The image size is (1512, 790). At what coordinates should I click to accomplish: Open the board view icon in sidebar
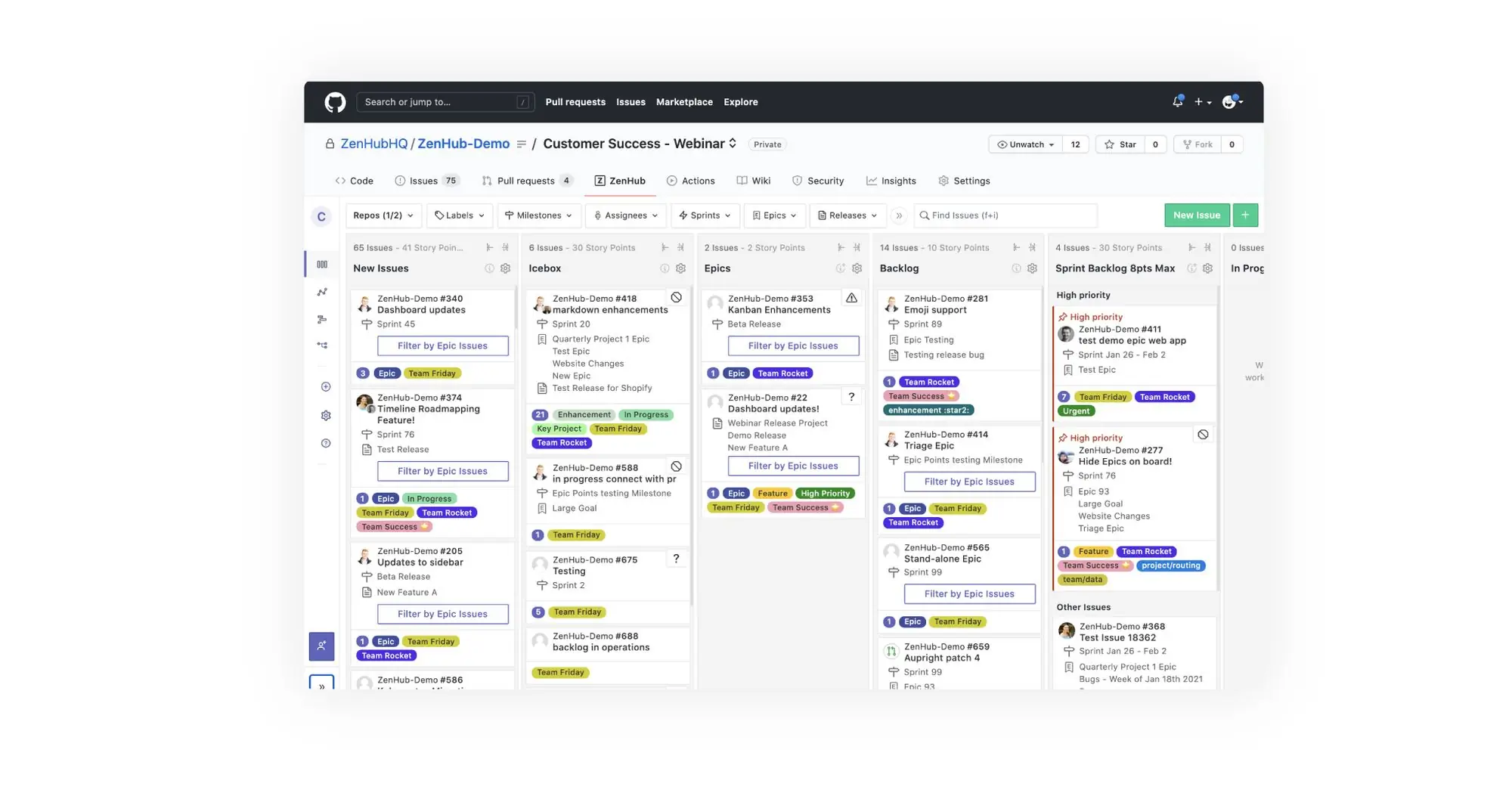pos(322,264)
